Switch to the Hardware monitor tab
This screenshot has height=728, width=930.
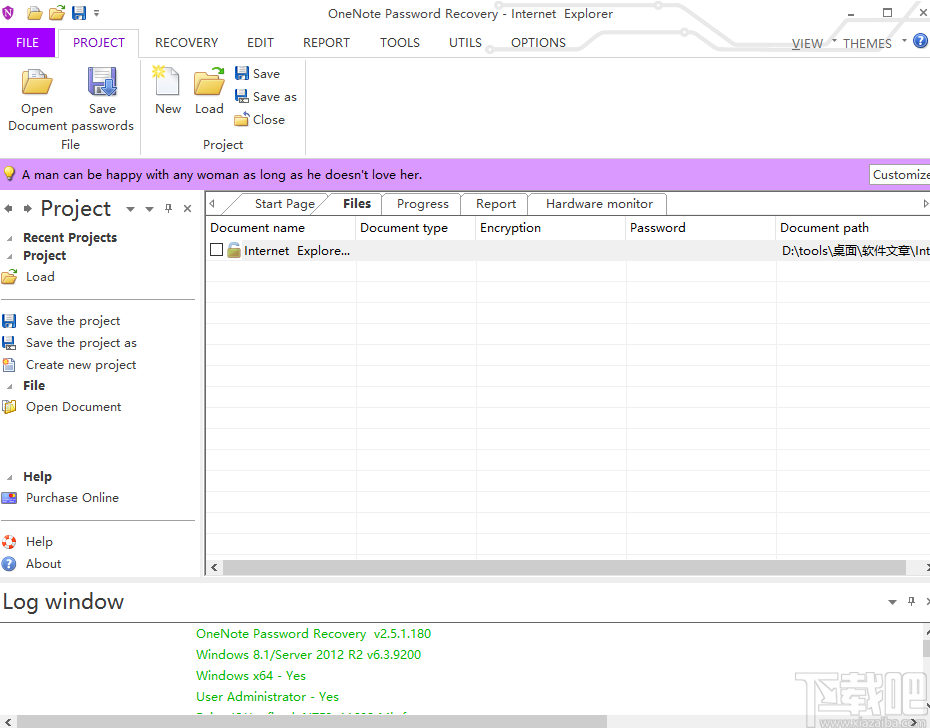click(x=596, y=203)
